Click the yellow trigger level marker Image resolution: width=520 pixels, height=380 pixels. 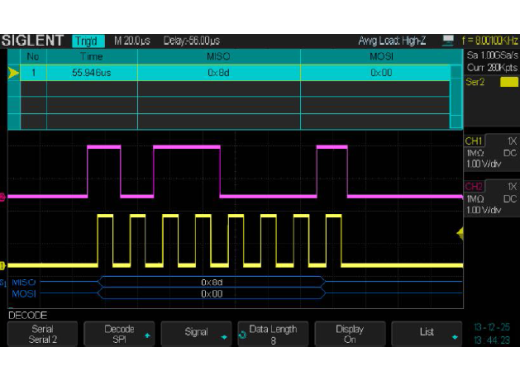(460, 234)
